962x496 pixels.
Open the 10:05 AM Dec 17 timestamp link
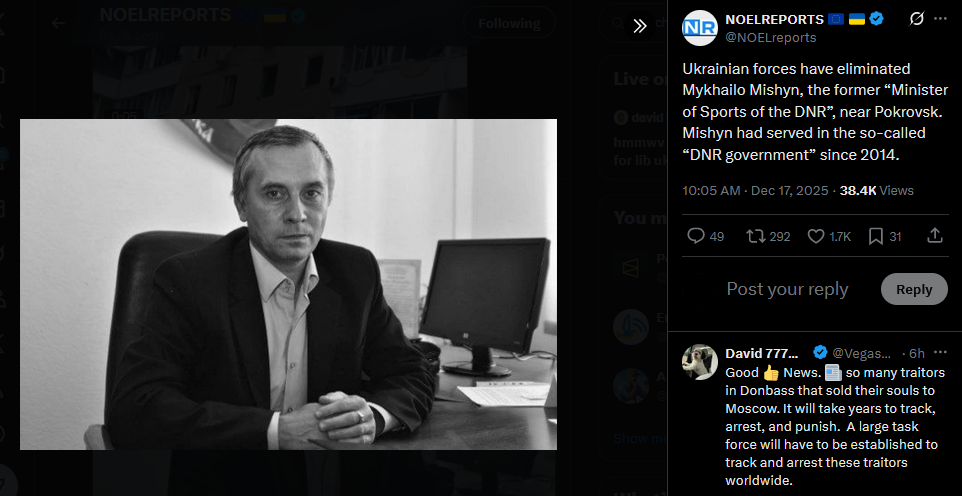(755, 190)
